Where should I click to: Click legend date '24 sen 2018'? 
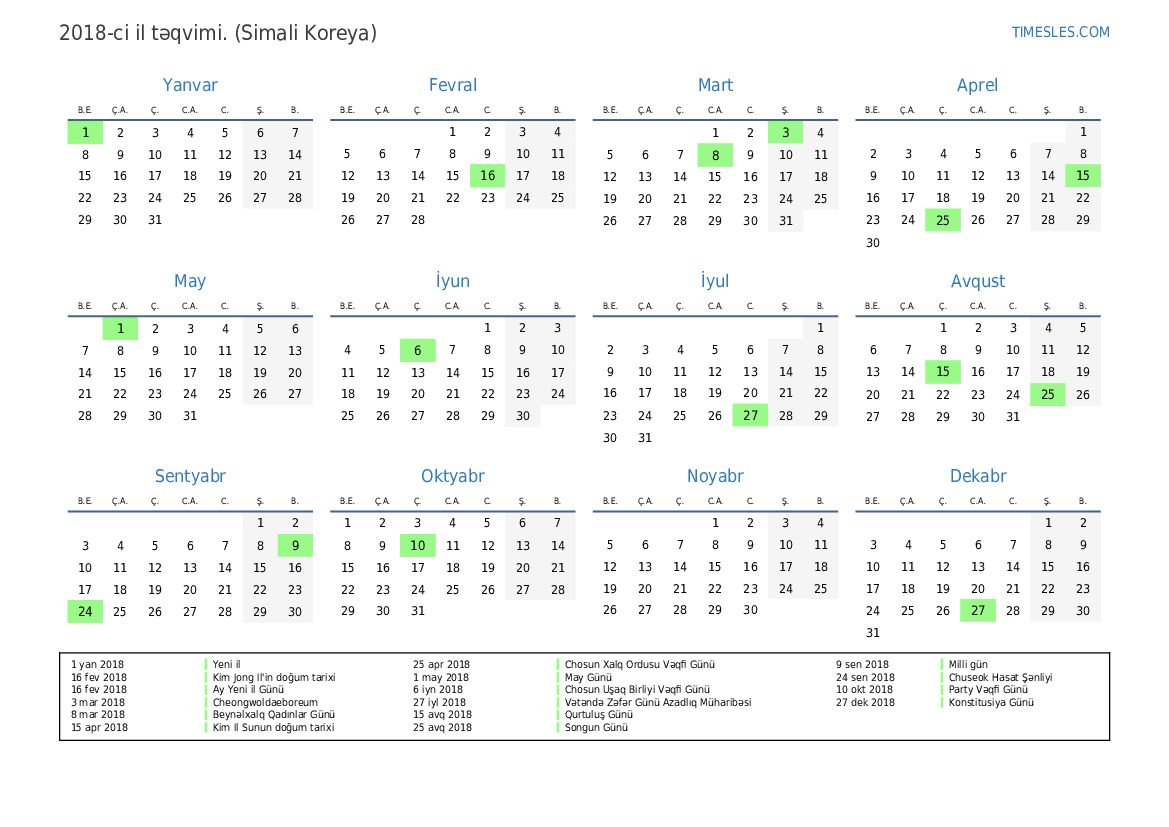[x=865, y=677]
